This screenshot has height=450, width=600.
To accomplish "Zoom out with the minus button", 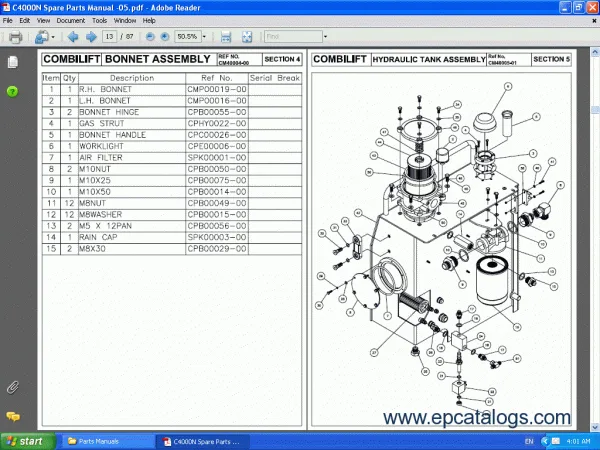I will pyautogui.click(x=150, y=37).
